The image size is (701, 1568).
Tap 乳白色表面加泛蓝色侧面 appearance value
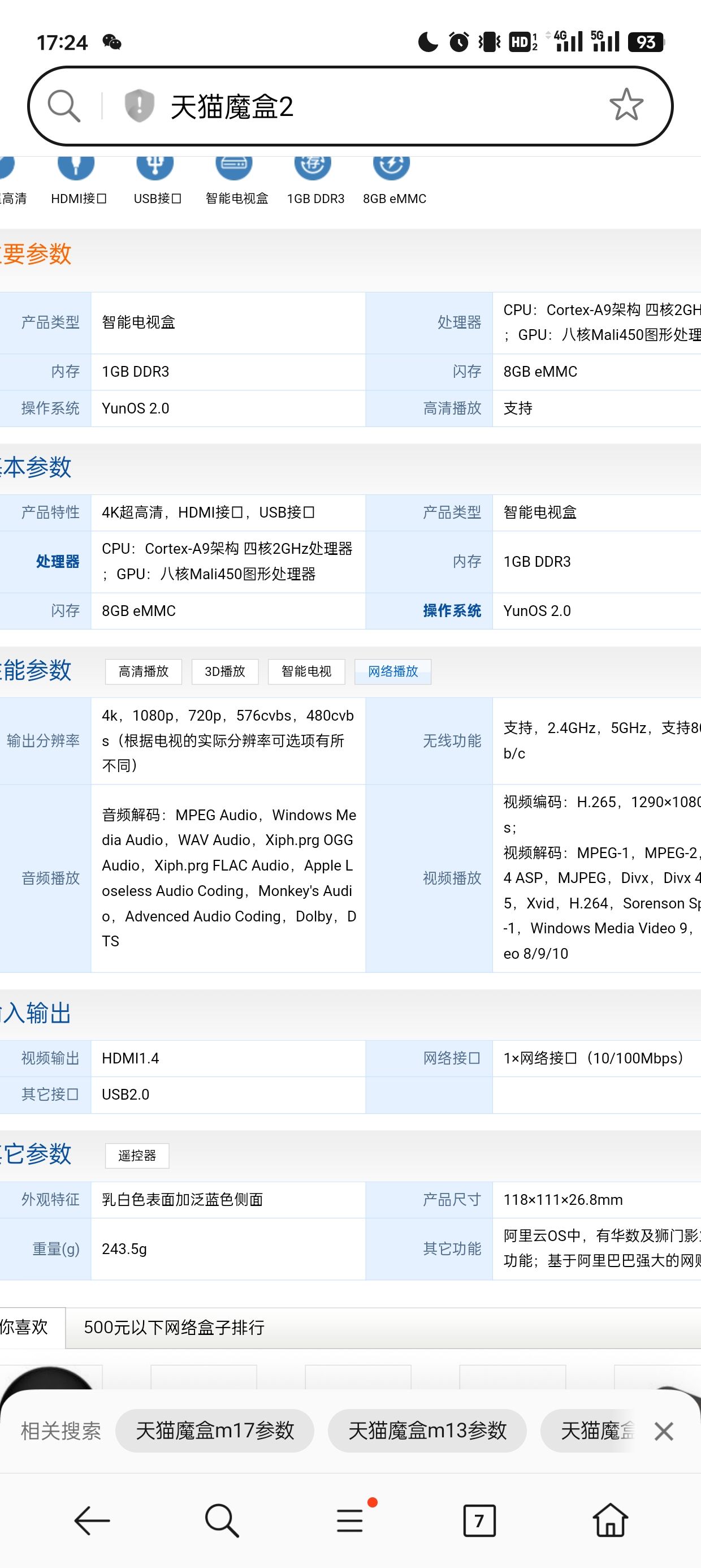coord(183,1199)
